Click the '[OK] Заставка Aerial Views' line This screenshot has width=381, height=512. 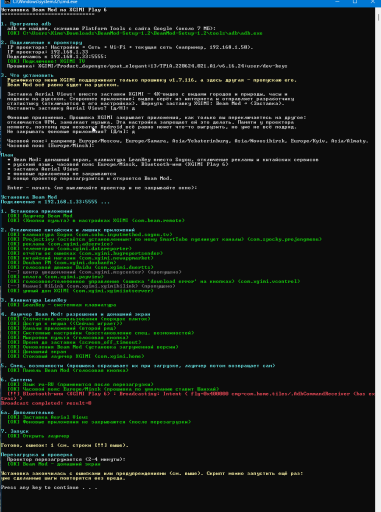point(48,417)
